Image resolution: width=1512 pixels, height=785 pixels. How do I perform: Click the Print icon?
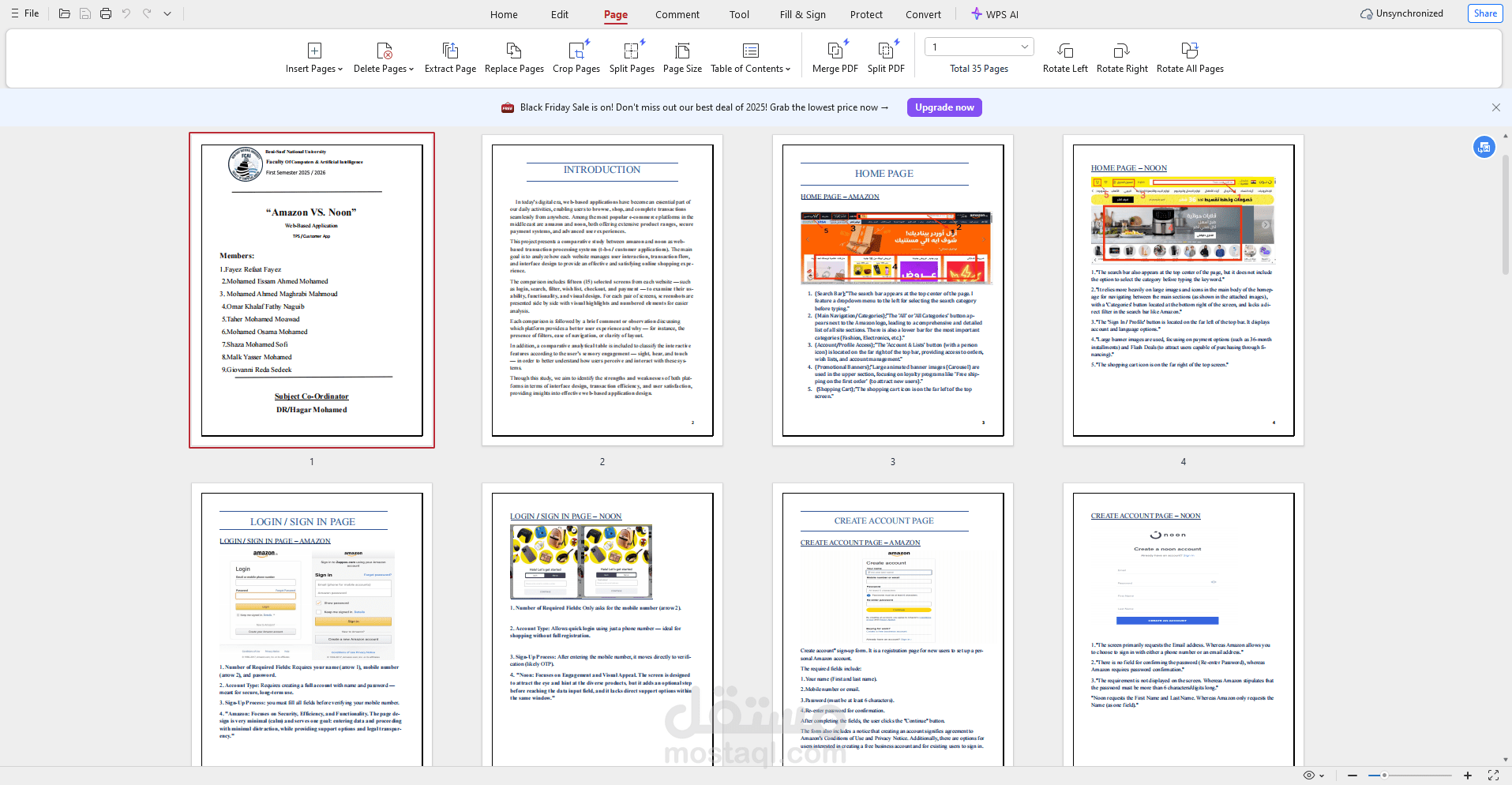[x=106, y=13]
